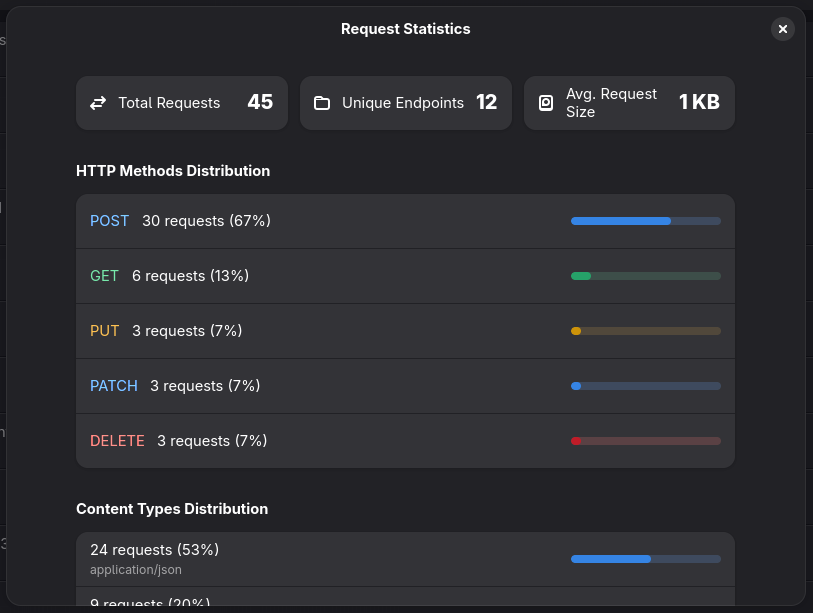The image size is (813, 613).
Task: Select the POST method label
Action: tap(109, 221)
